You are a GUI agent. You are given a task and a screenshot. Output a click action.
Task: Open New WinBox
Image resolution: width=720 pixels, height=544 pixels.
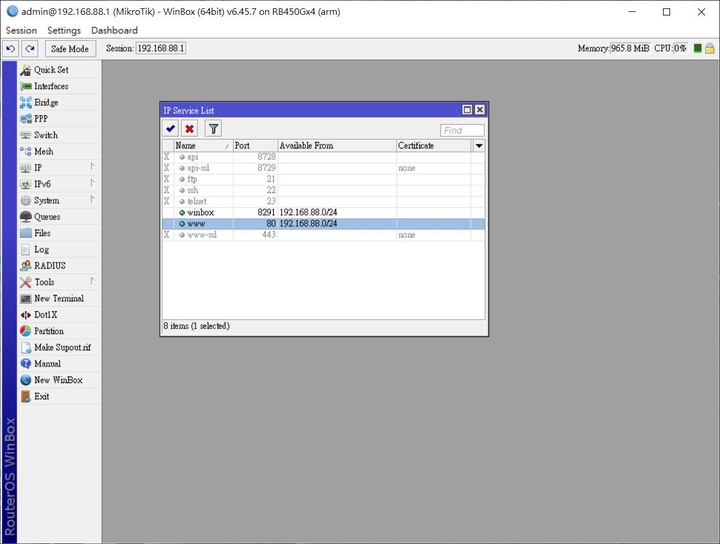(x=59, y=380)
